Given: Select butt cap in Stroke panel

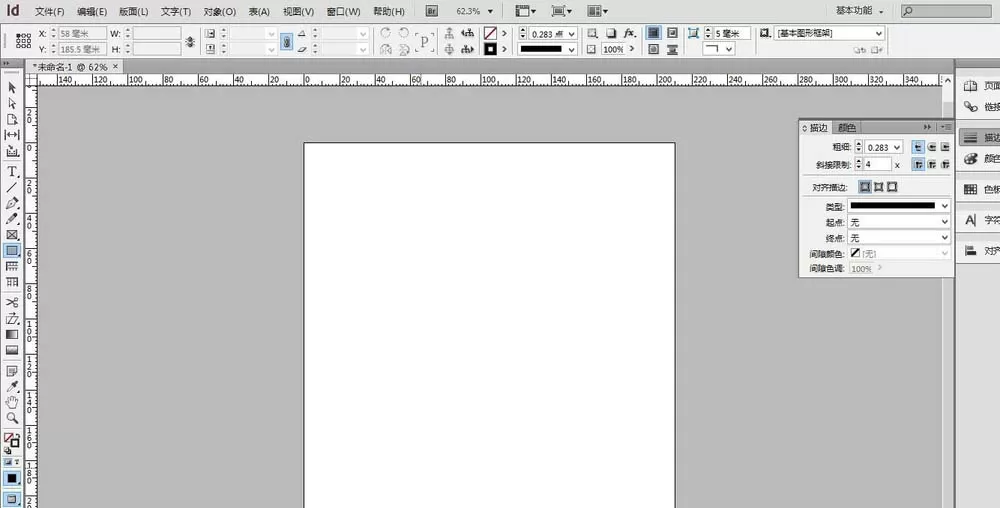Looking at the screenshot, I should click(918, 147).
